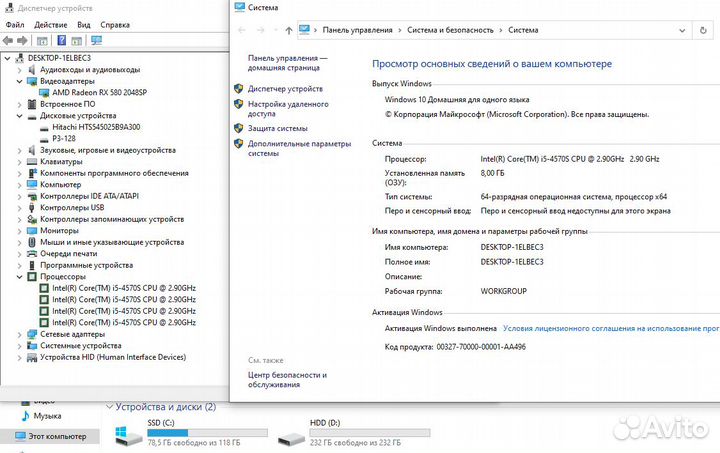Open Защита системы link
The height and width of the screenshot is (453, 720).
[277, 129]
